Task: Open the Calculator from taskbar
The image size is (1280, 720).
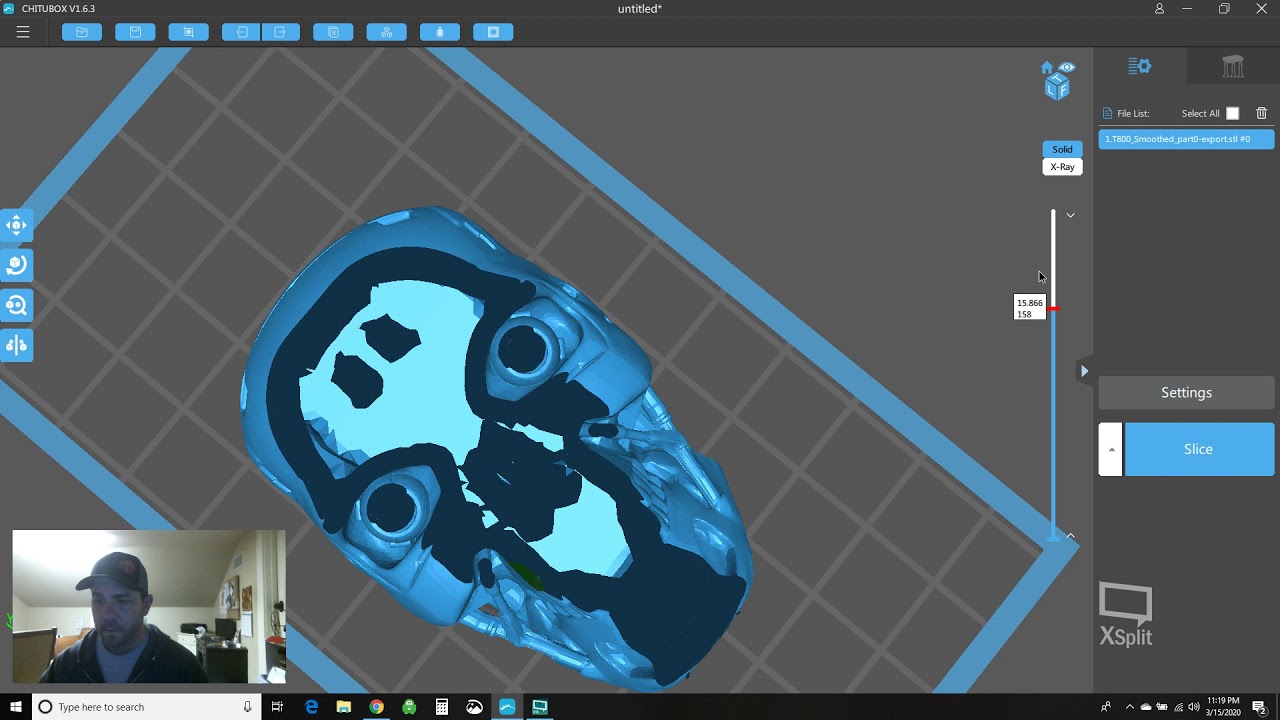Action: coord(441,707)
